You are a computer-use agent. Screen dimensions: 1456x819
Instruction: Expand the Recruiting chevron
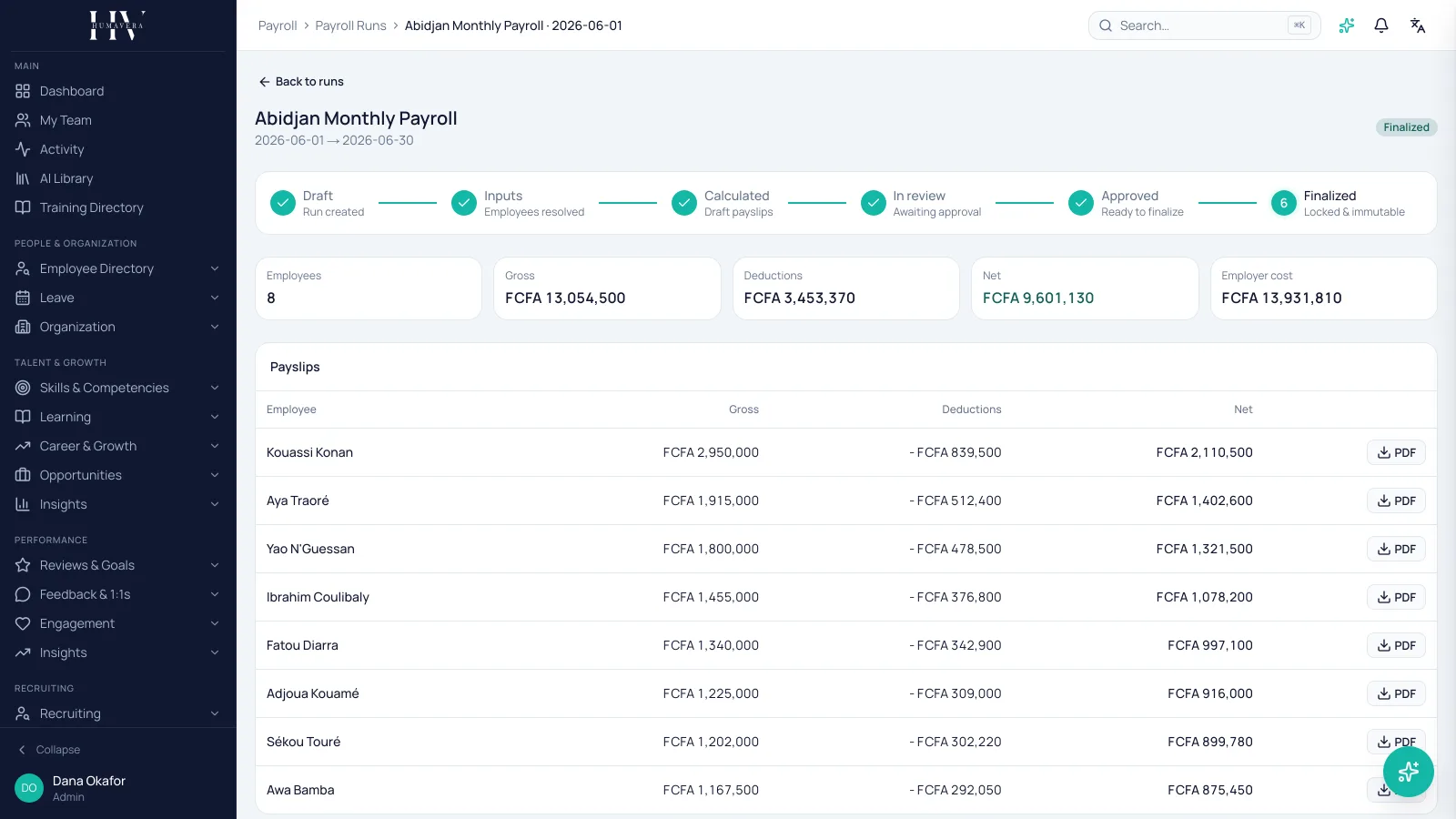215,713
